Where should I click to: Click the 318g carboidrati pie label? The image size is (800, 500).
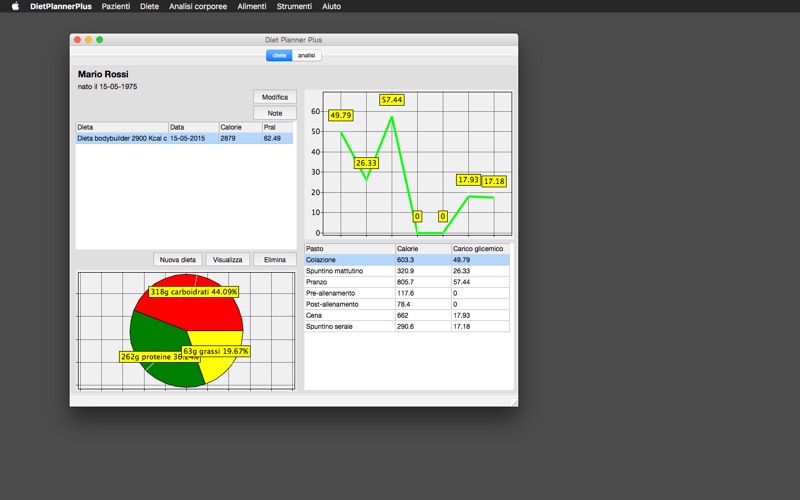[x=194, y=292]
